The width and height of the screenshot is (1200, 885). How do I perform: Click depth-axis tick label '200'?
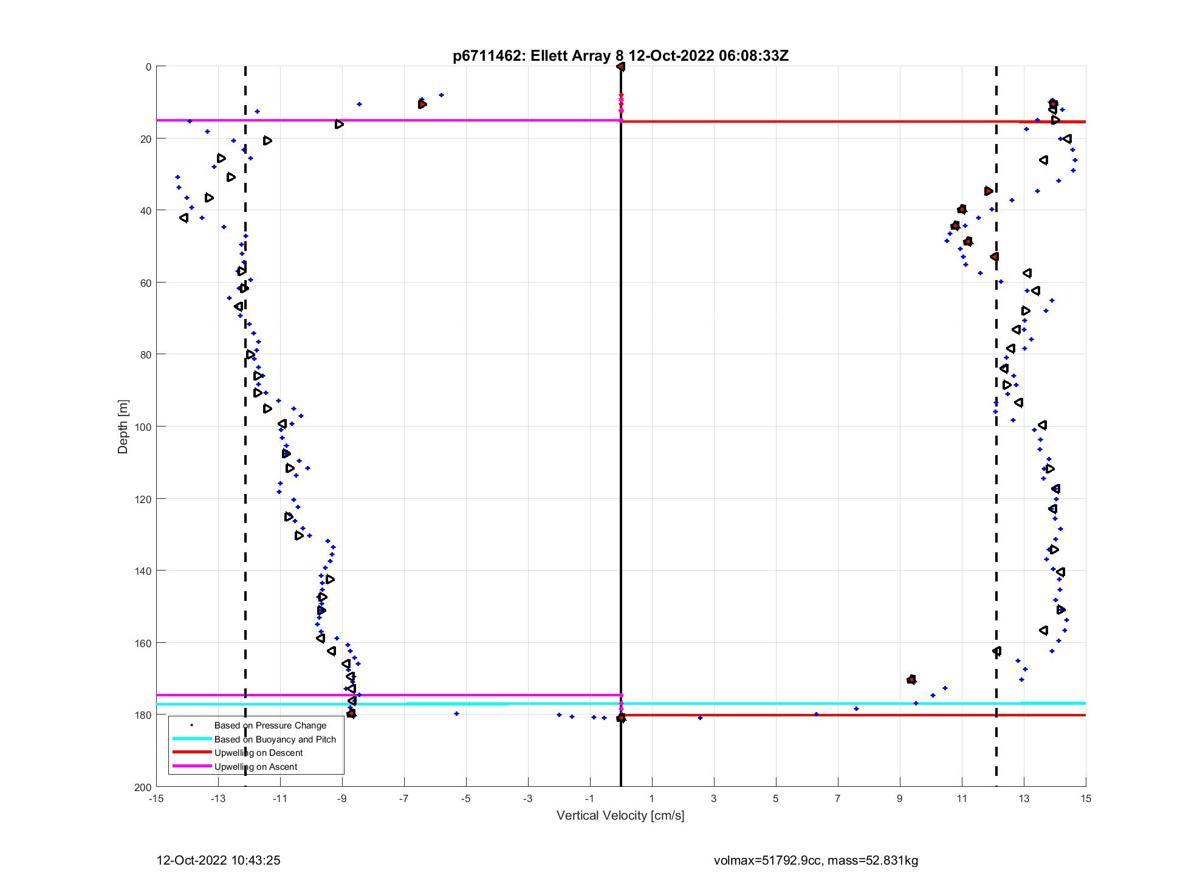pos(142,787)
